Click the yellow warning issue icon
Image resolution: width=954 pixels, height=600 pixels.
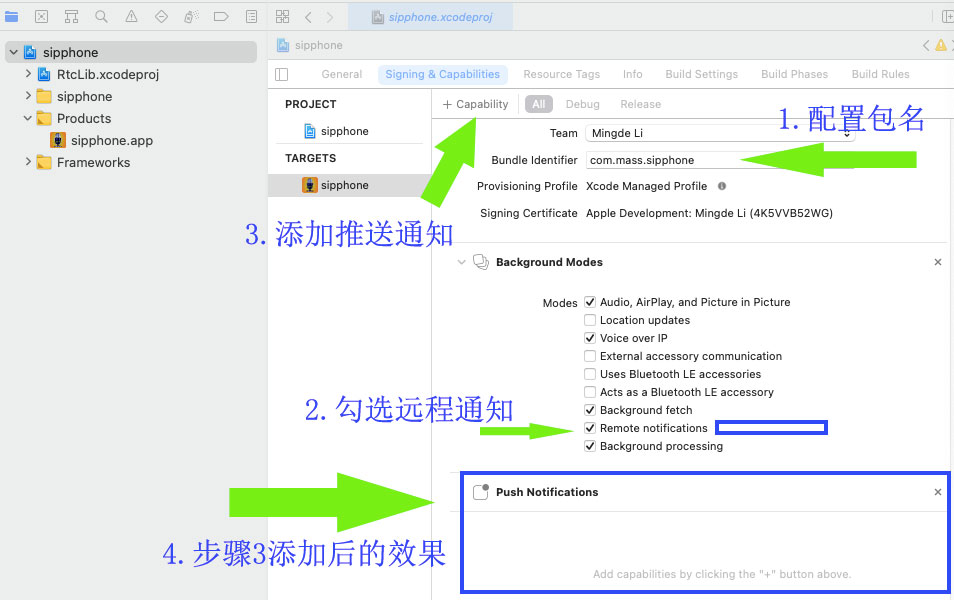coord(941,45)
